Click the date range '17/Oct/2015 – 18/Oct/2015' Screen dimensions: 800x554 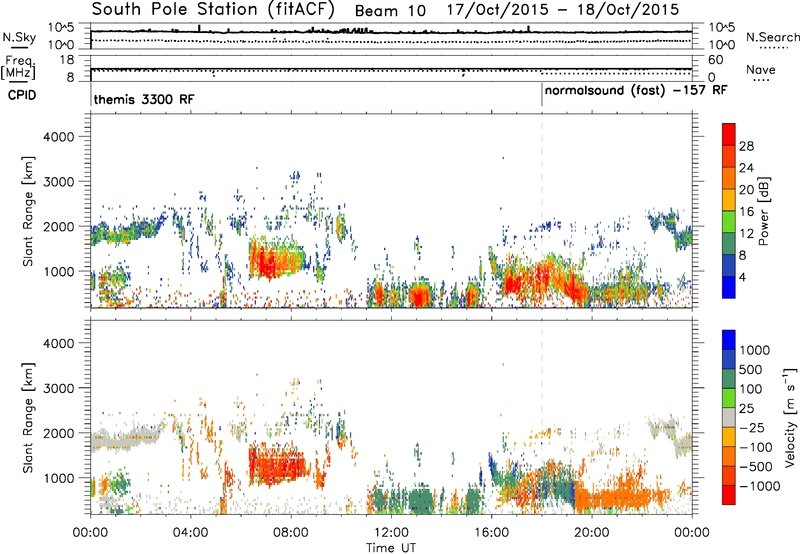tap(563, 10)
